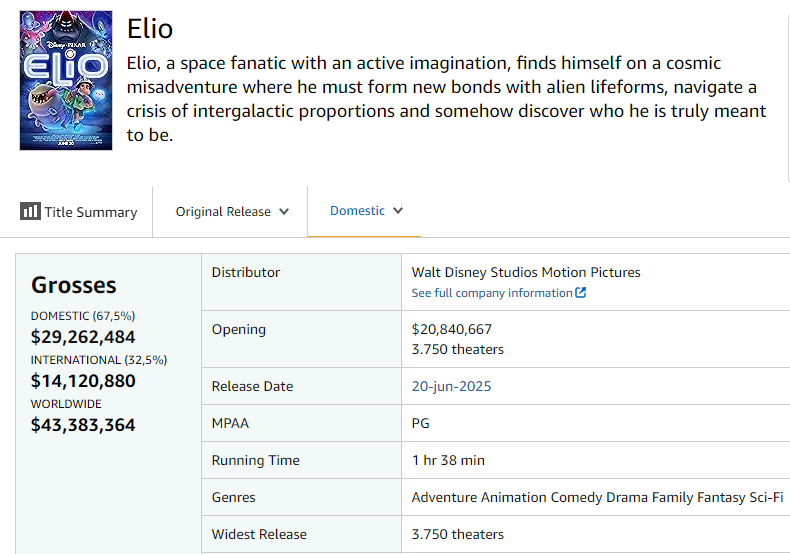
Task: Click the worldwide gross $43,383,364 figure
Action: tap(83, 425)
